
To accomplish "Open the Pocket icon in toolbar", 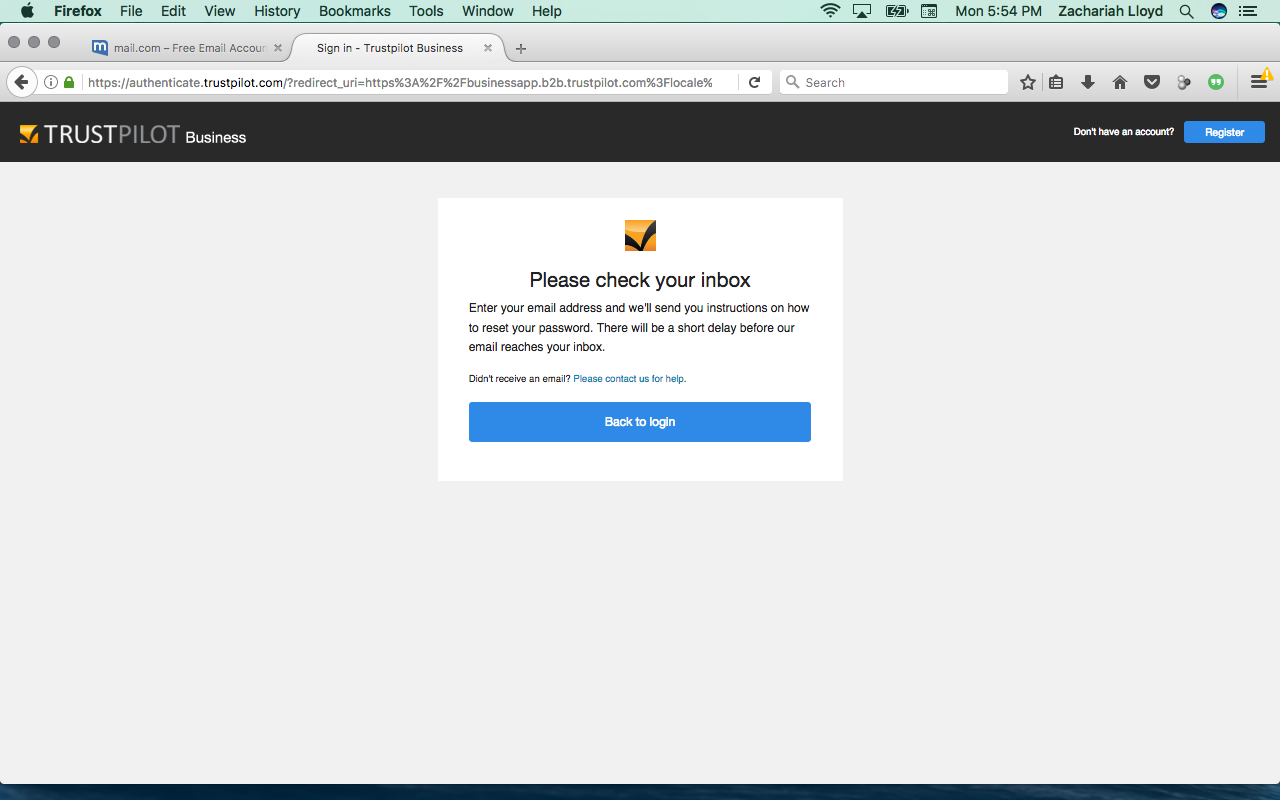I will [x=1152, y=83].
